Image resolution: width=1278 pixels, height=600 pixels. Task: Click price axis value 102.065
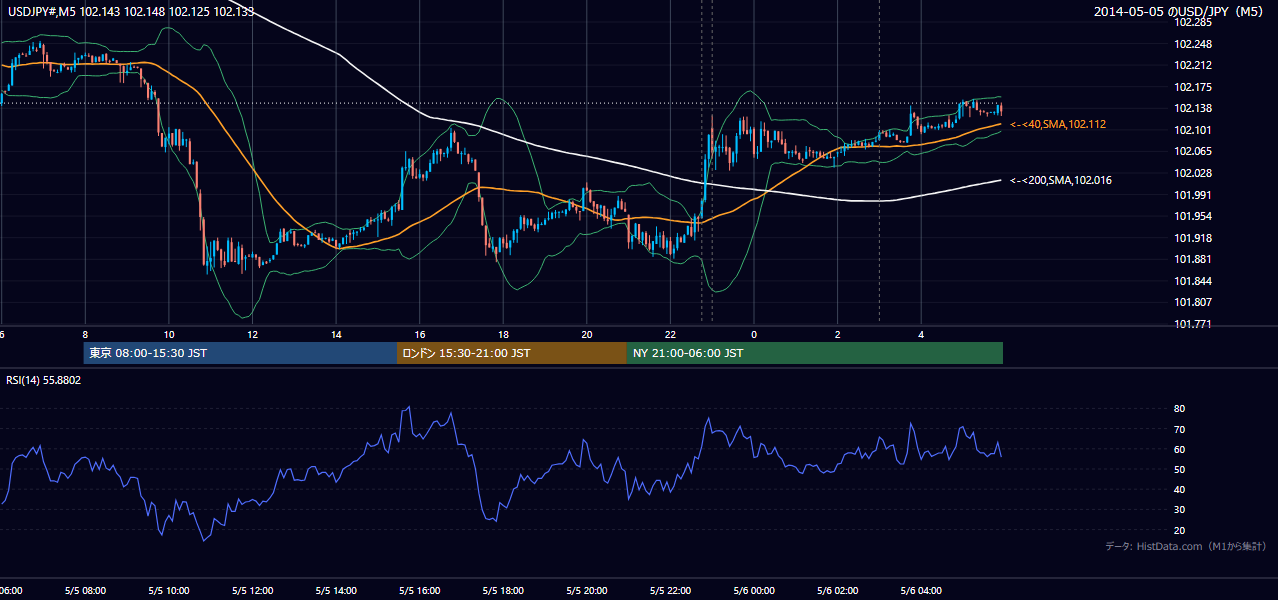[1192, 151]
